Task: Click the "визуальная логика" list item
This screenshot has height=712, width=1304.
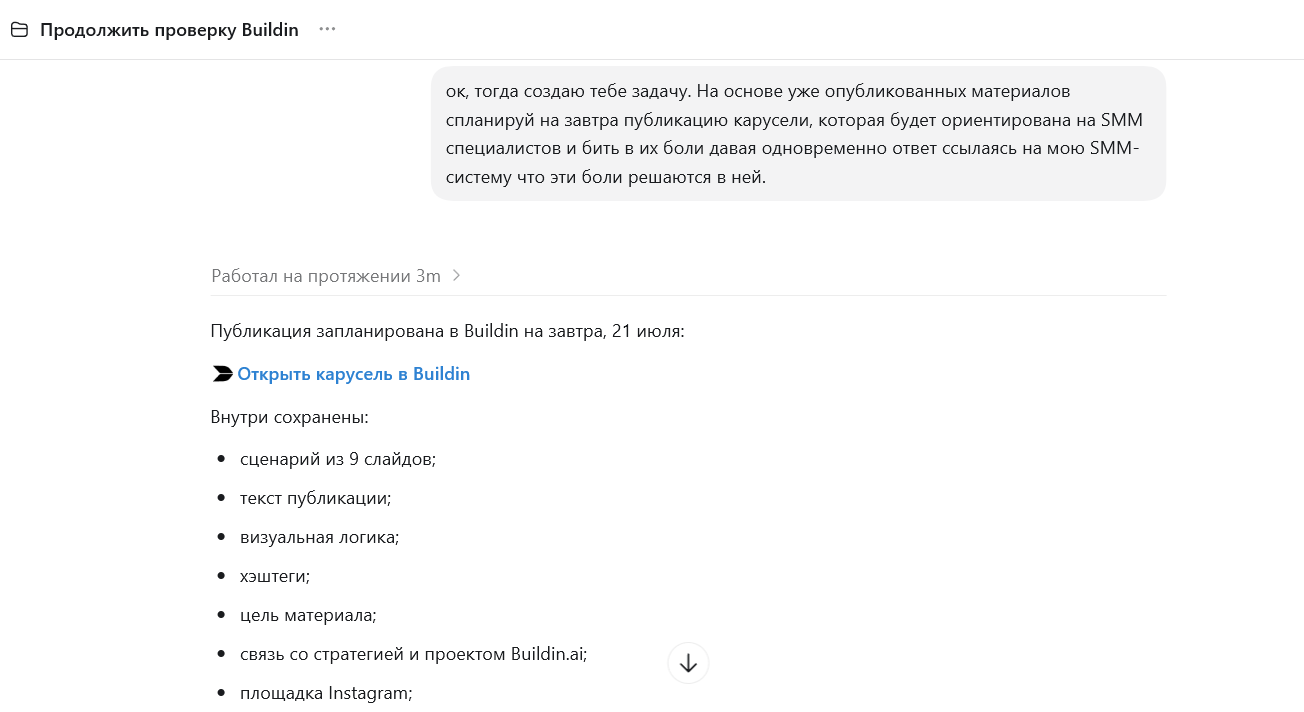Action: [319, 537]
